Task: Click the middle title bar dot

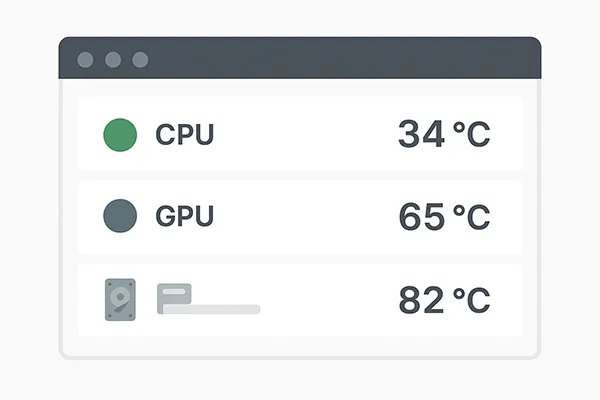Action: point(113,60)
